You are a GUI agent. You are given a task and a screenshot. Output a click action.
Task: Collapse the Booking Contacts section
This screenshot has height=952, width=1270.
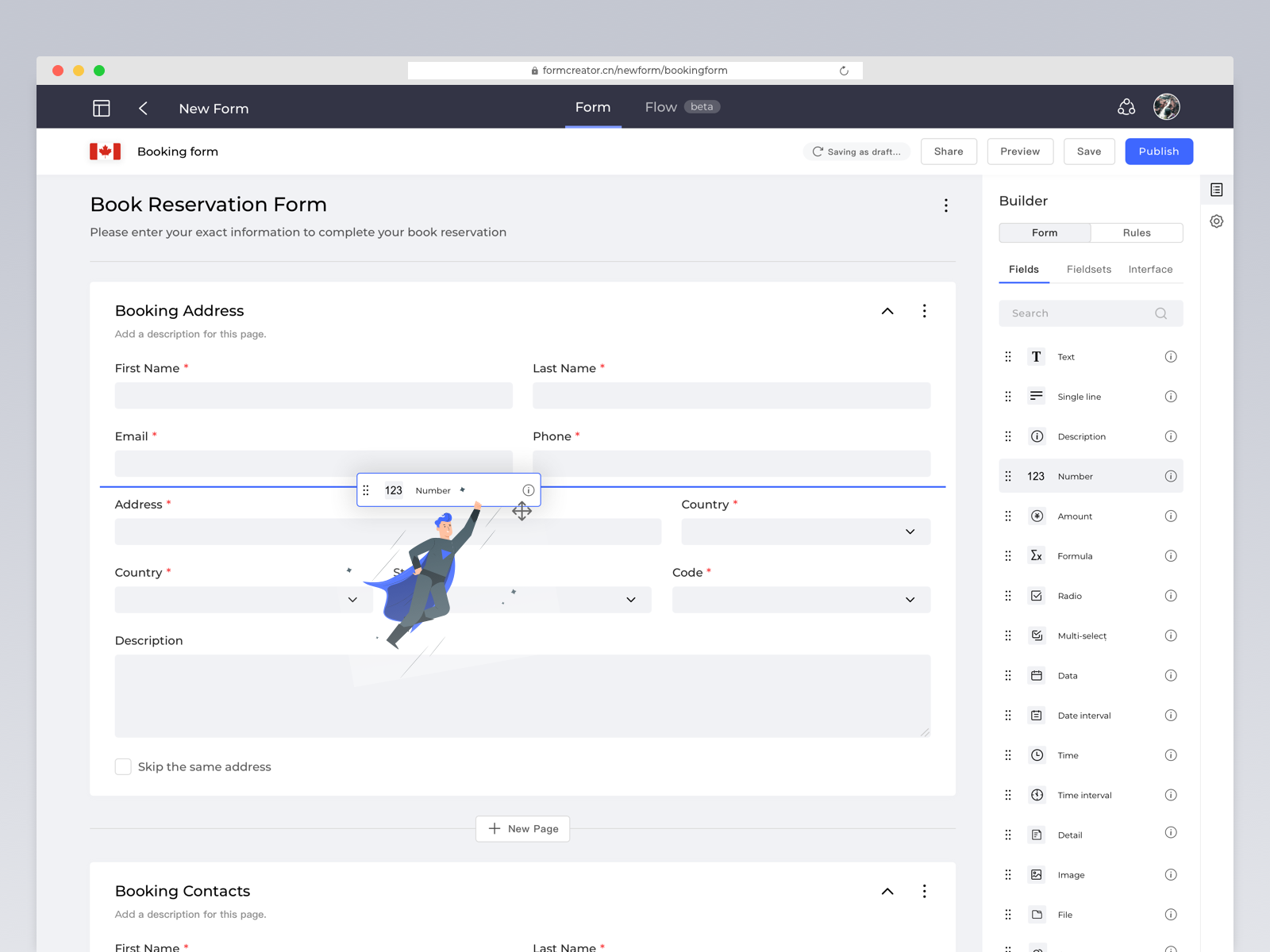click(887, 891)
